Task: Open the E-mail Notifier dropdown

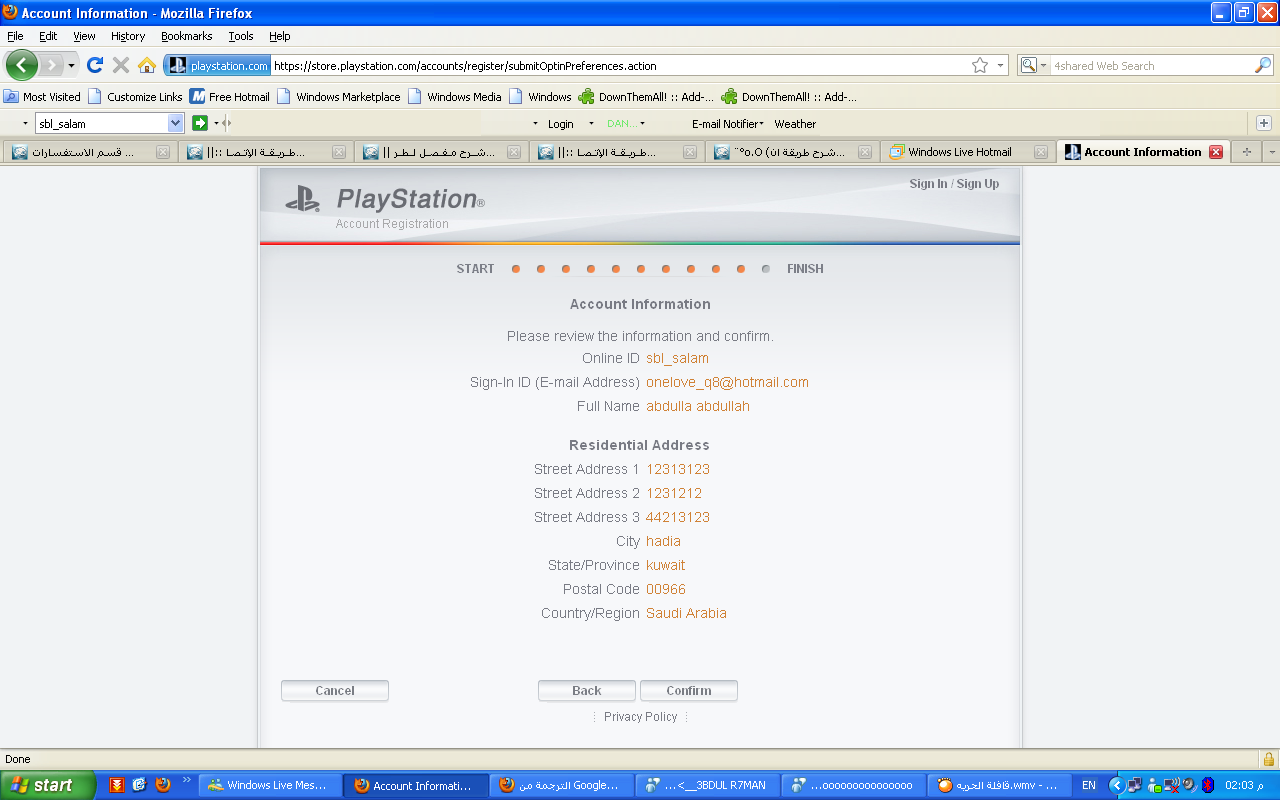Action: [x=727, y=124]
